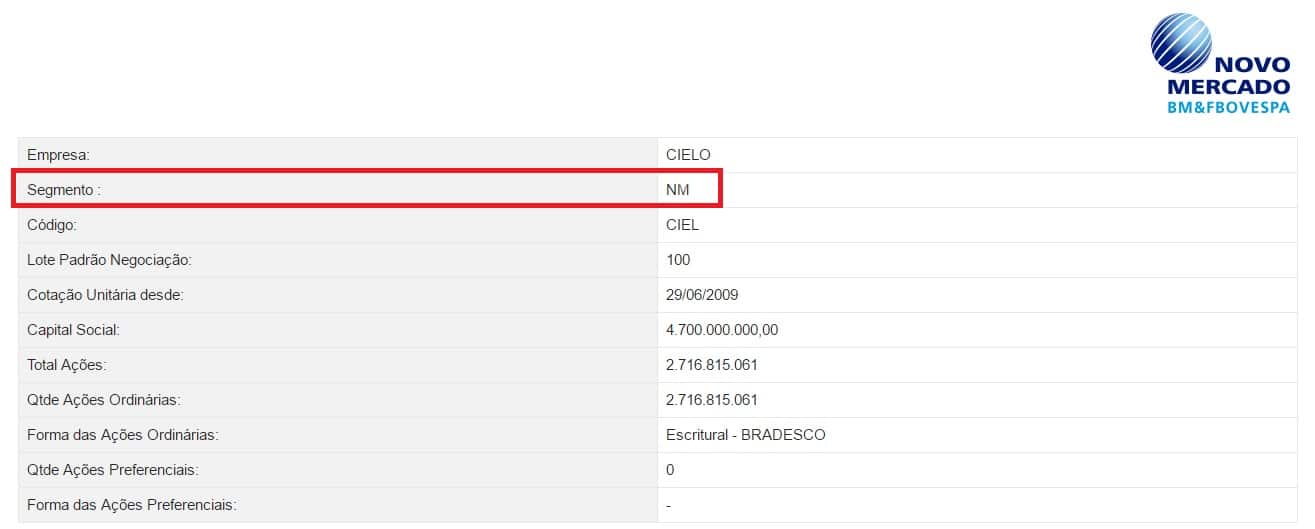
Task: Click the 'Código:' label
Action: 52,225
